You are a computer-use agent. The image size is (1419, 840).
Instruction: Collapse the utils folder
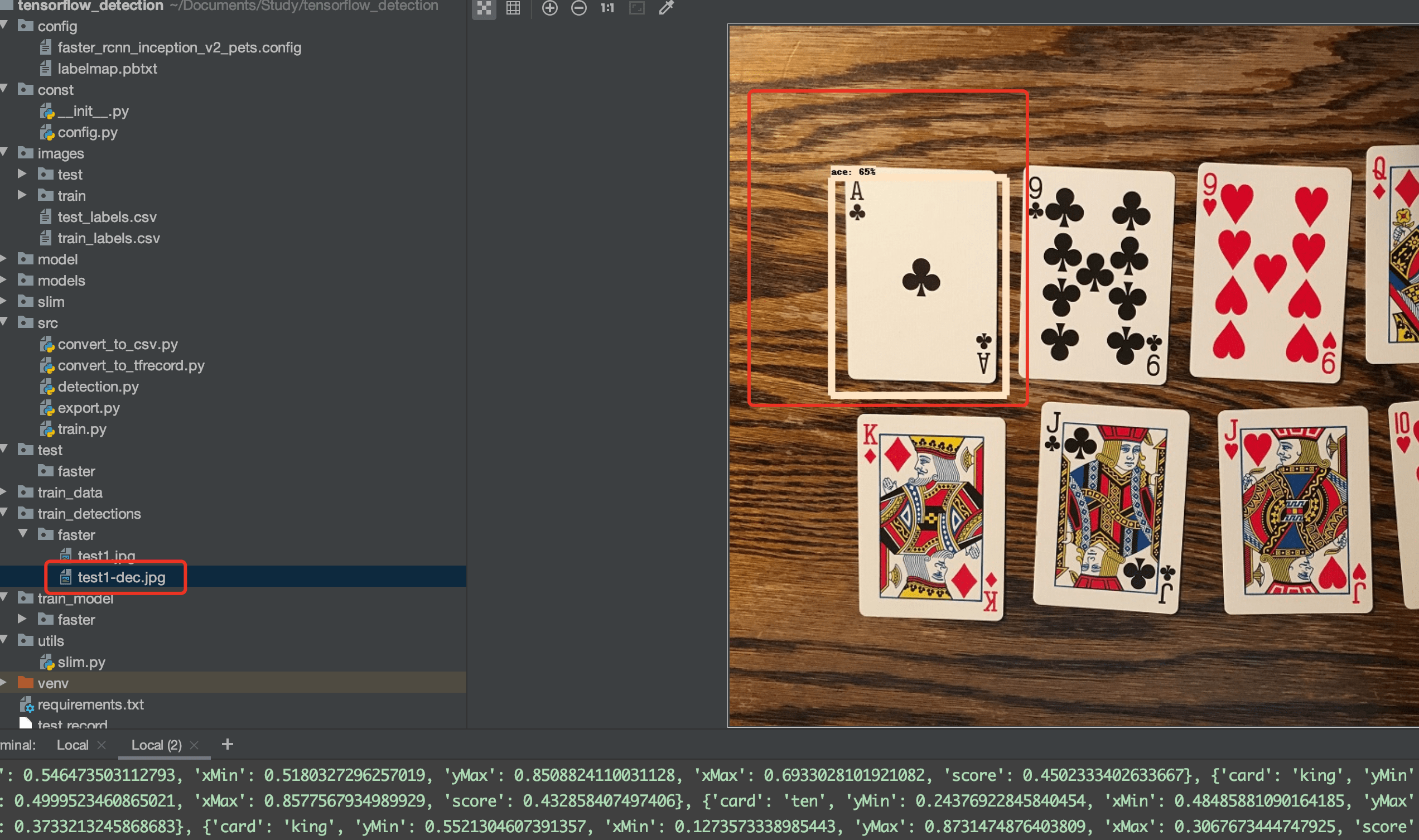pyautogui.click(x=4, y=640)
